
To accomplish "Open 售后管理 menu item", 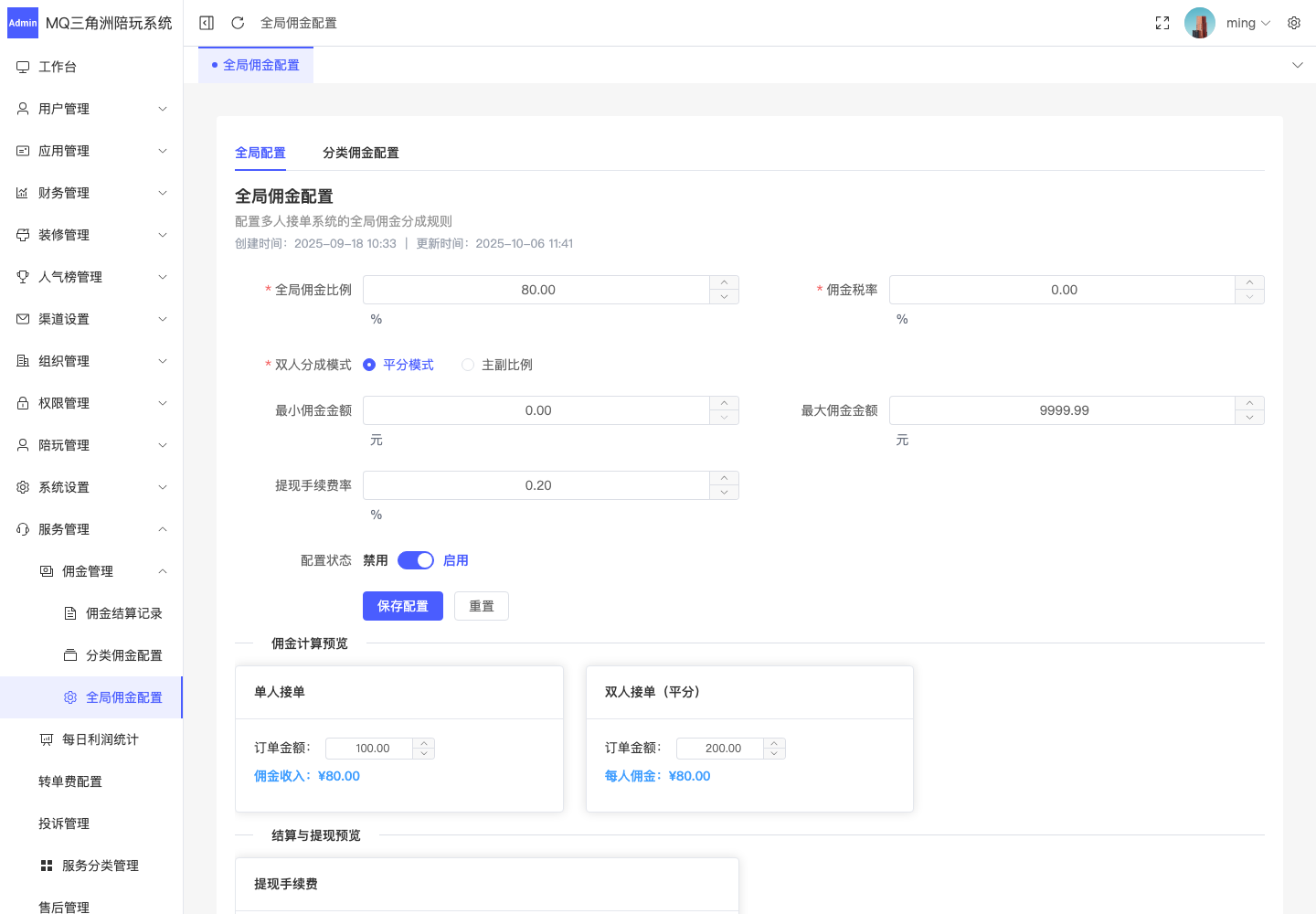I will pos(64,907).
